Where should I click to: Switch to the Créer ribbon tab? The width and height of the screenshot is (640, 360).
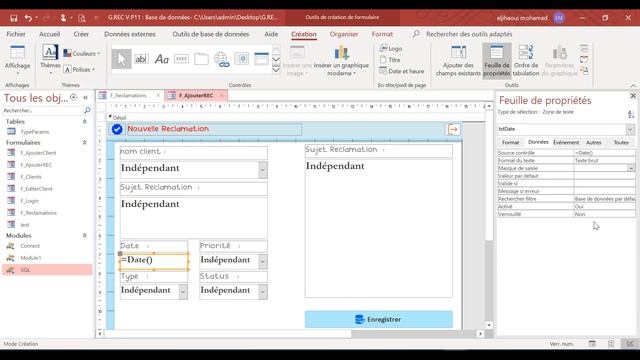point(81,34)
